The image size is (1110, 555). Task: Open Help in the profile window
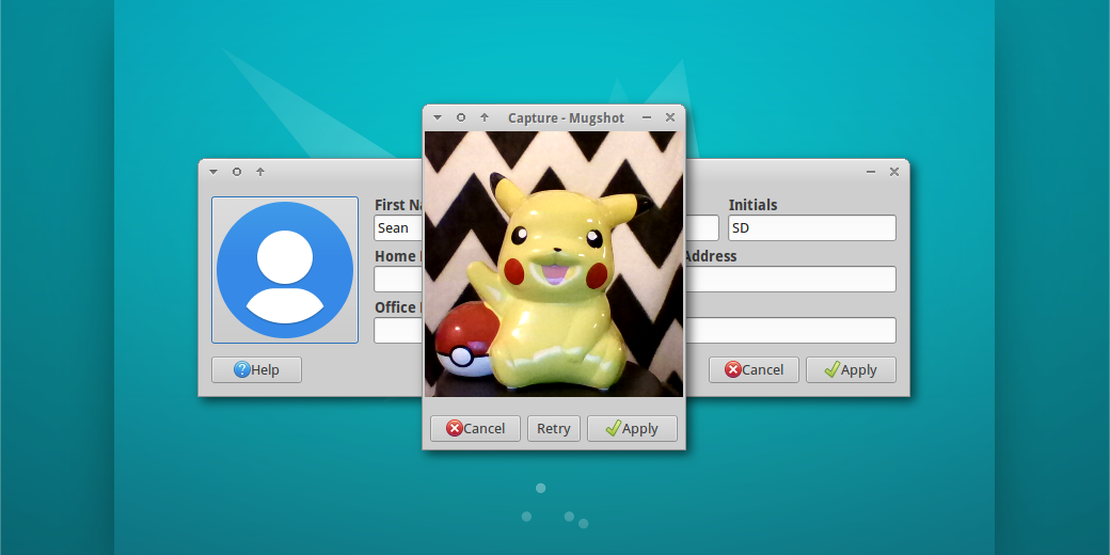[x=256, y=370]
